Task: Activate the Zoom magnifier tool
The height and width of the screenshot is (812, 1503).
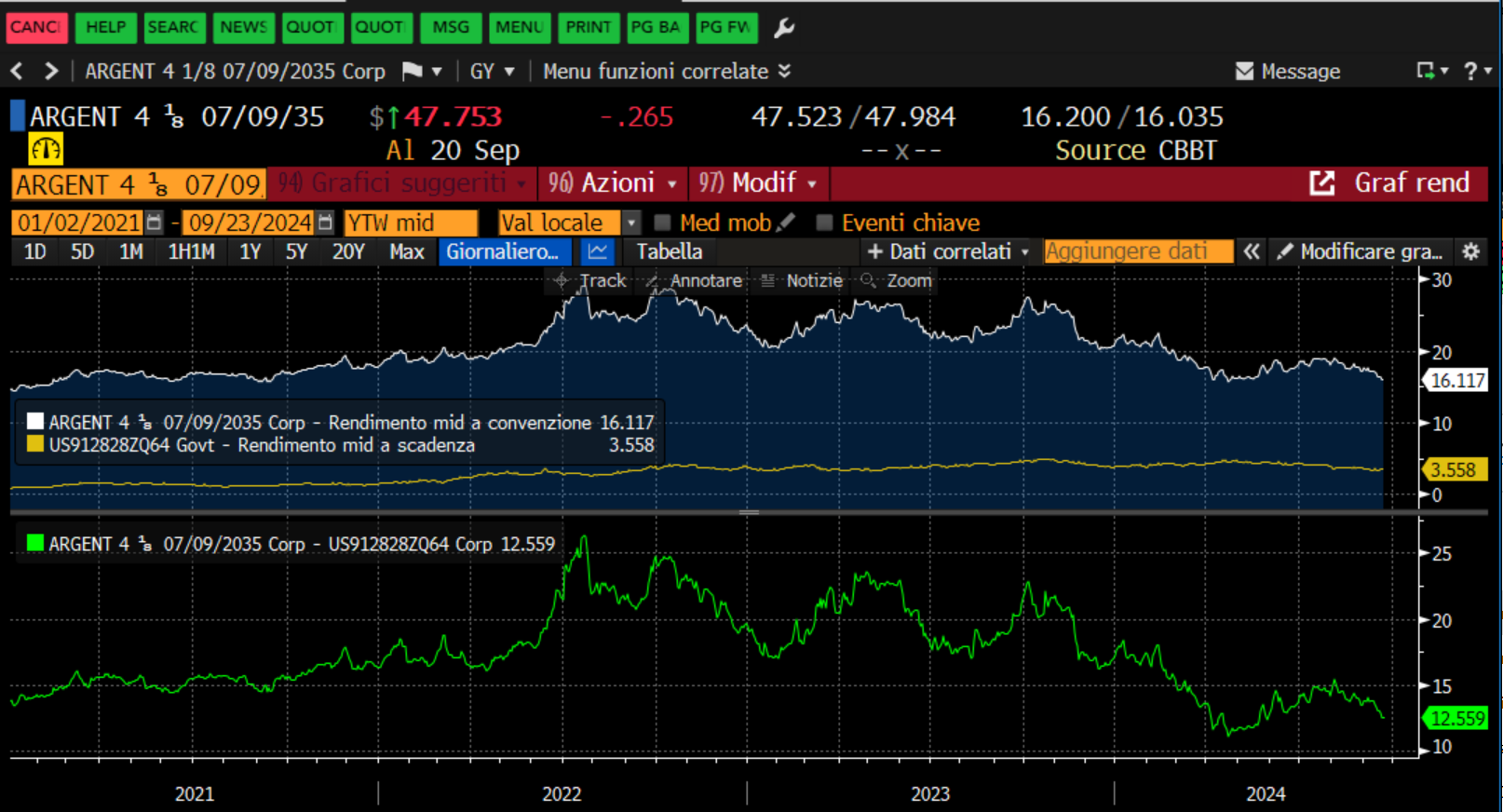Action: (x=896, y=280)
